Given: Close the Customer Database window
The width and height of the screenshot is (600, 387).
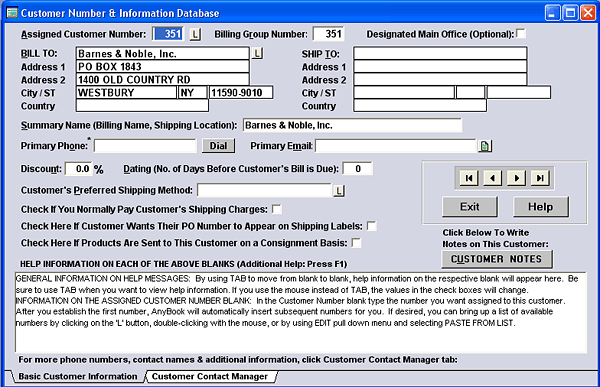Looking at the screenshot, I should (x=588, y=13).
